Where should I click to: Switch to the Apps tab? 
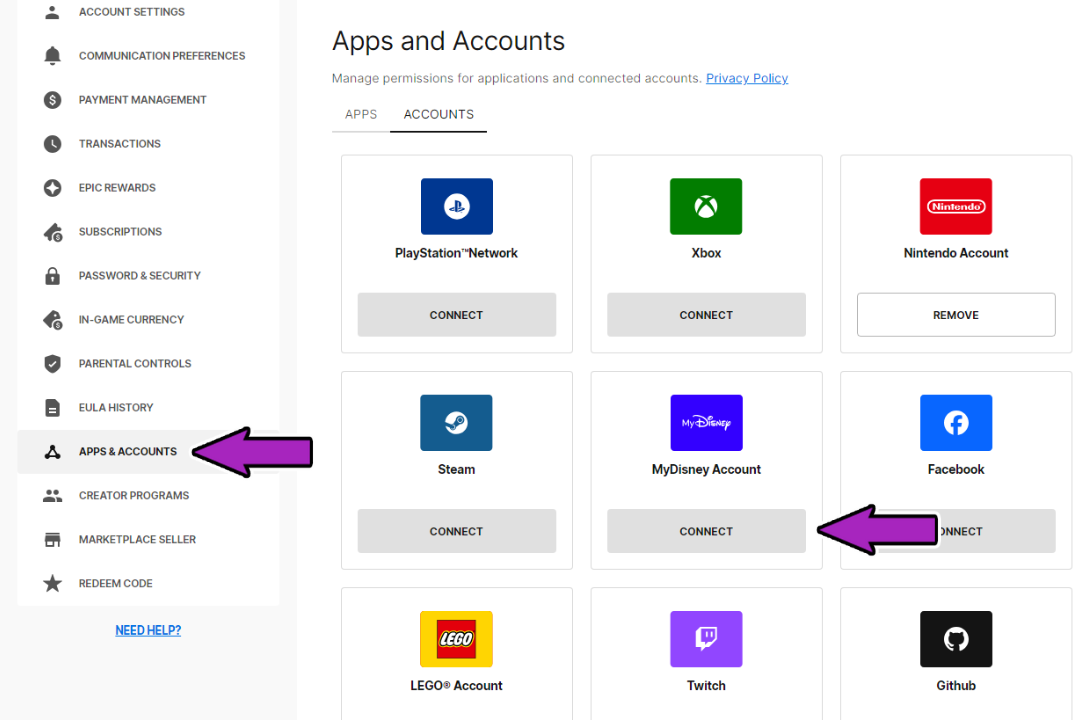click(361, 114)
